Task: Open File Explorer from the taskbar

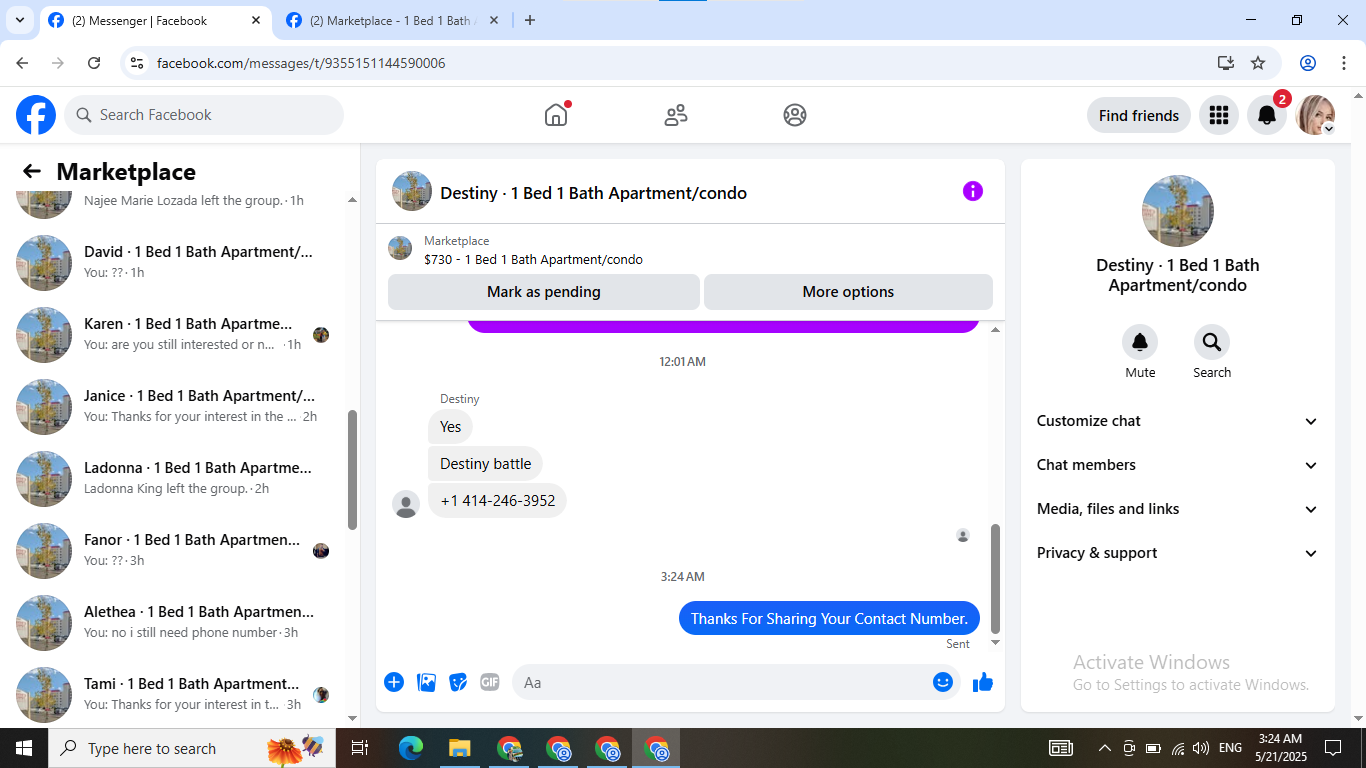Action: tap(459, 748)
